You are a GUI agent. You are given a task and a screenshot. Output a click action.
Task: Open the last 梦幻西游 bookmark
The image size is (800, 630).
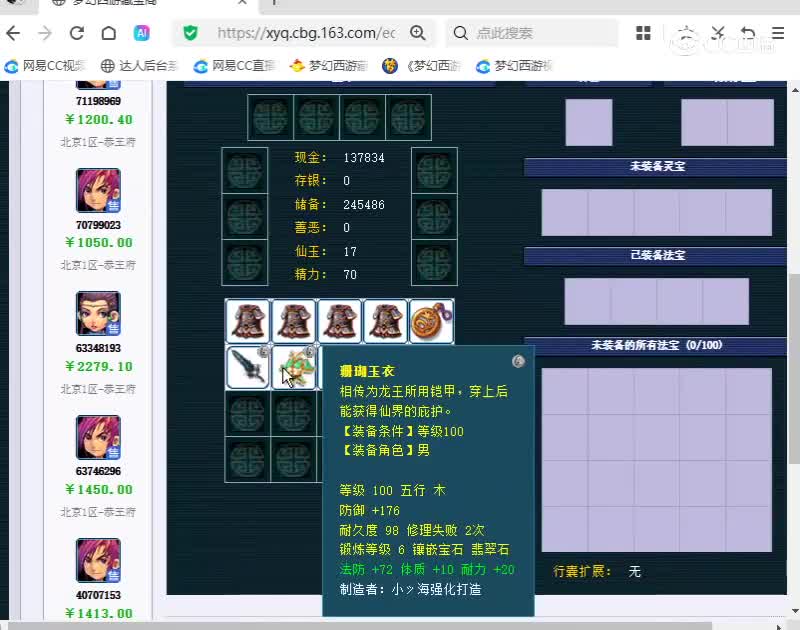point(514,66)
